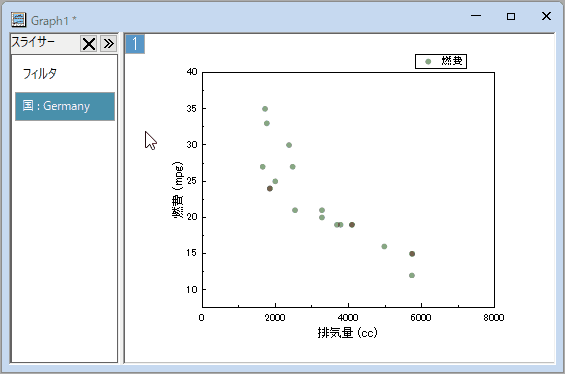Viewport: 565px width, 374px height.
Task: Minimize the Graph1 window
Action: 476,16
